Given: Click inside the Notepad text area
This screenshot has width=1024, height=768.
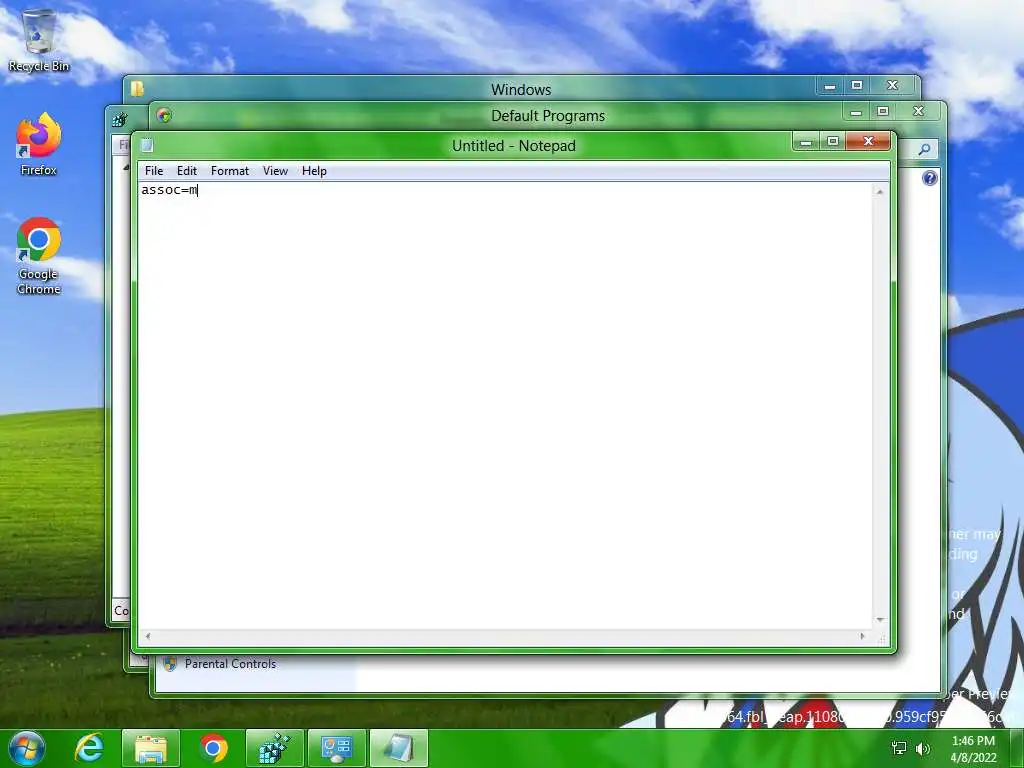Looking at the screenshot, I should click(504, 405).
